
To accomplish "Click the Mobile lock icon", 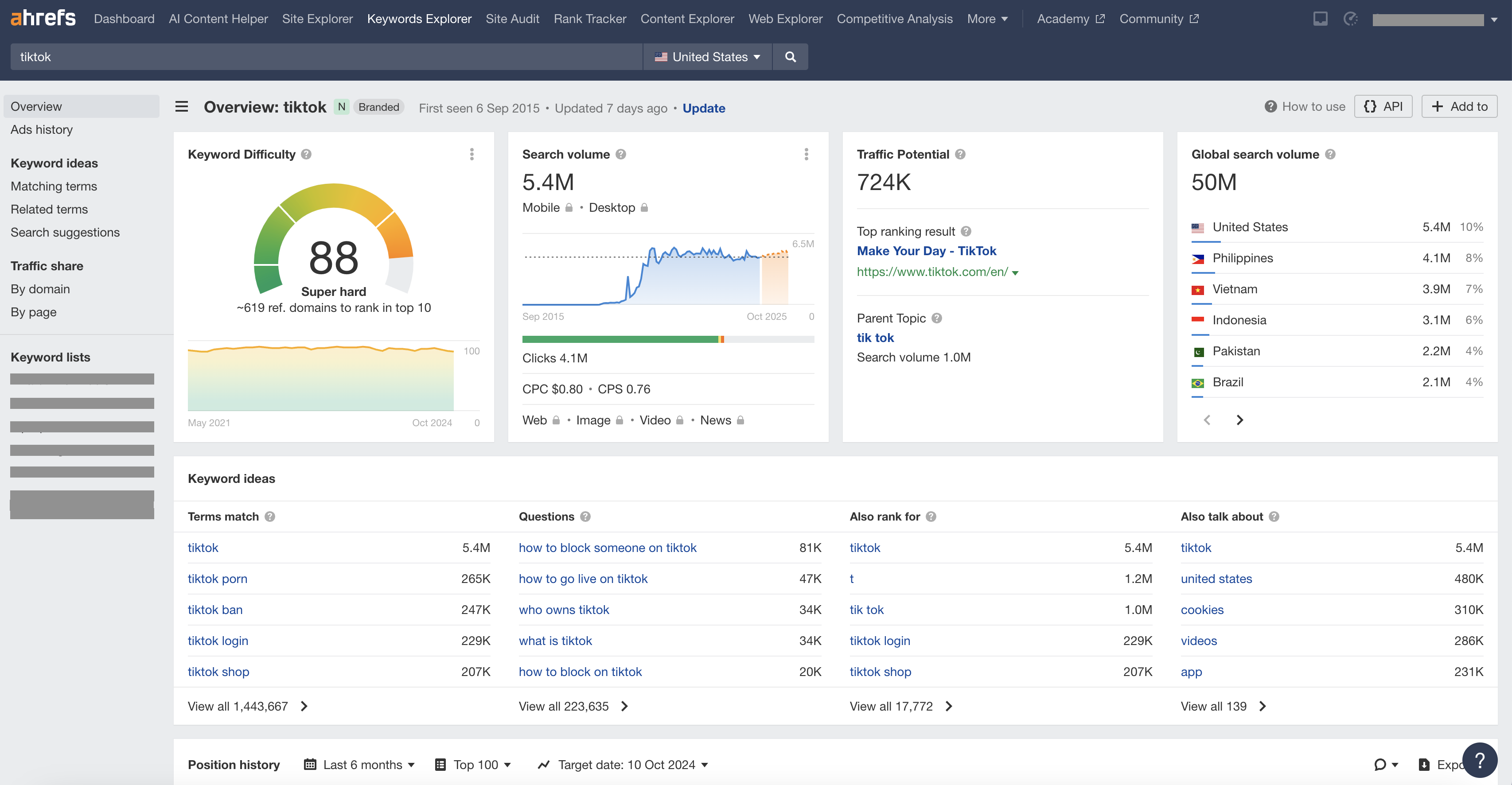I will tap(569, 208).
